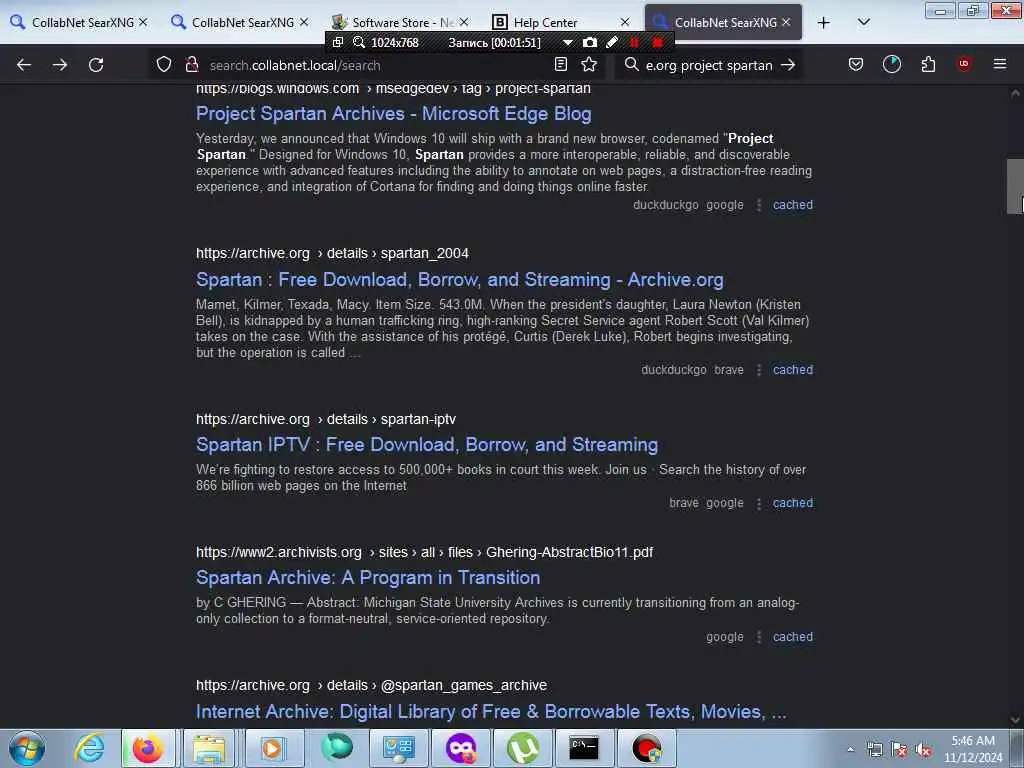
Task: Click the address bar URL field
Action: (377, 65)
